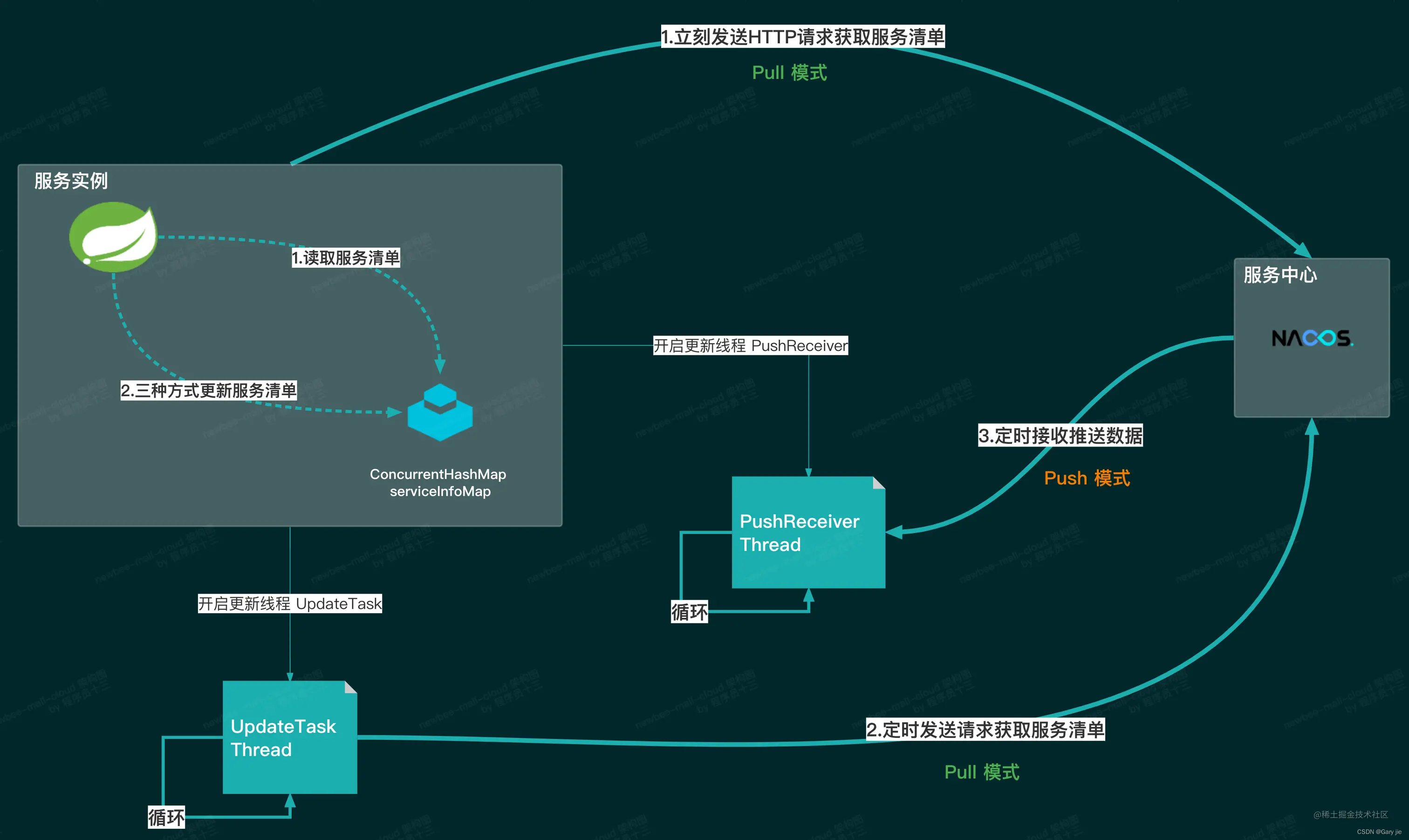Click the '开启更新线程 PushReceiver' label
The image size is (1409, 840).
point(750,345)
